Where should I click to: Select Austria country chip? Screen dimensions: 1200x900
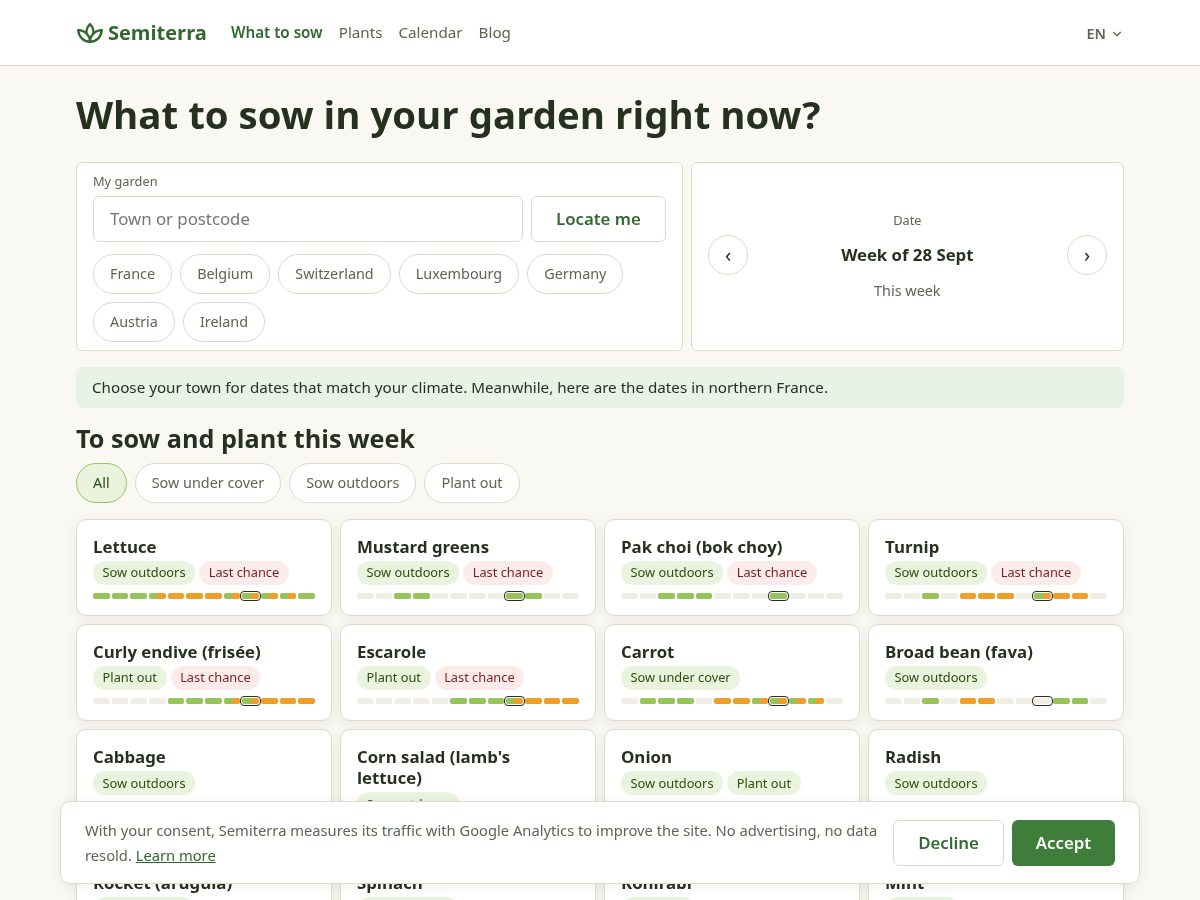(134, 322)
